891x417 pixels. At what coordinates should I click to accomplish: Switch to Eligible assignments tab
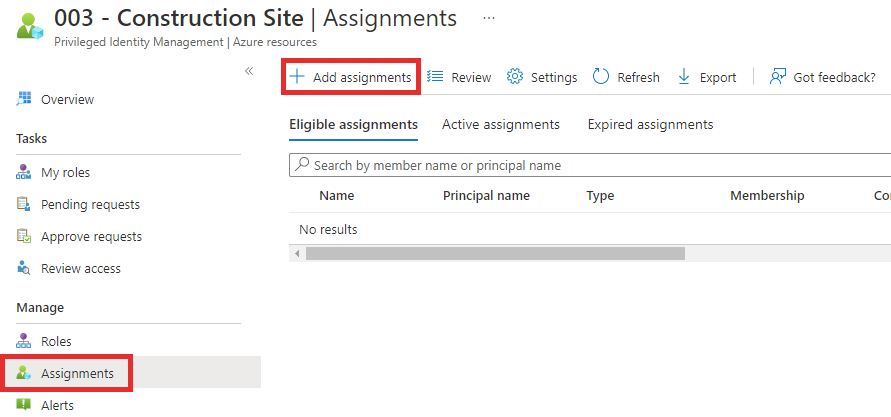353,124
